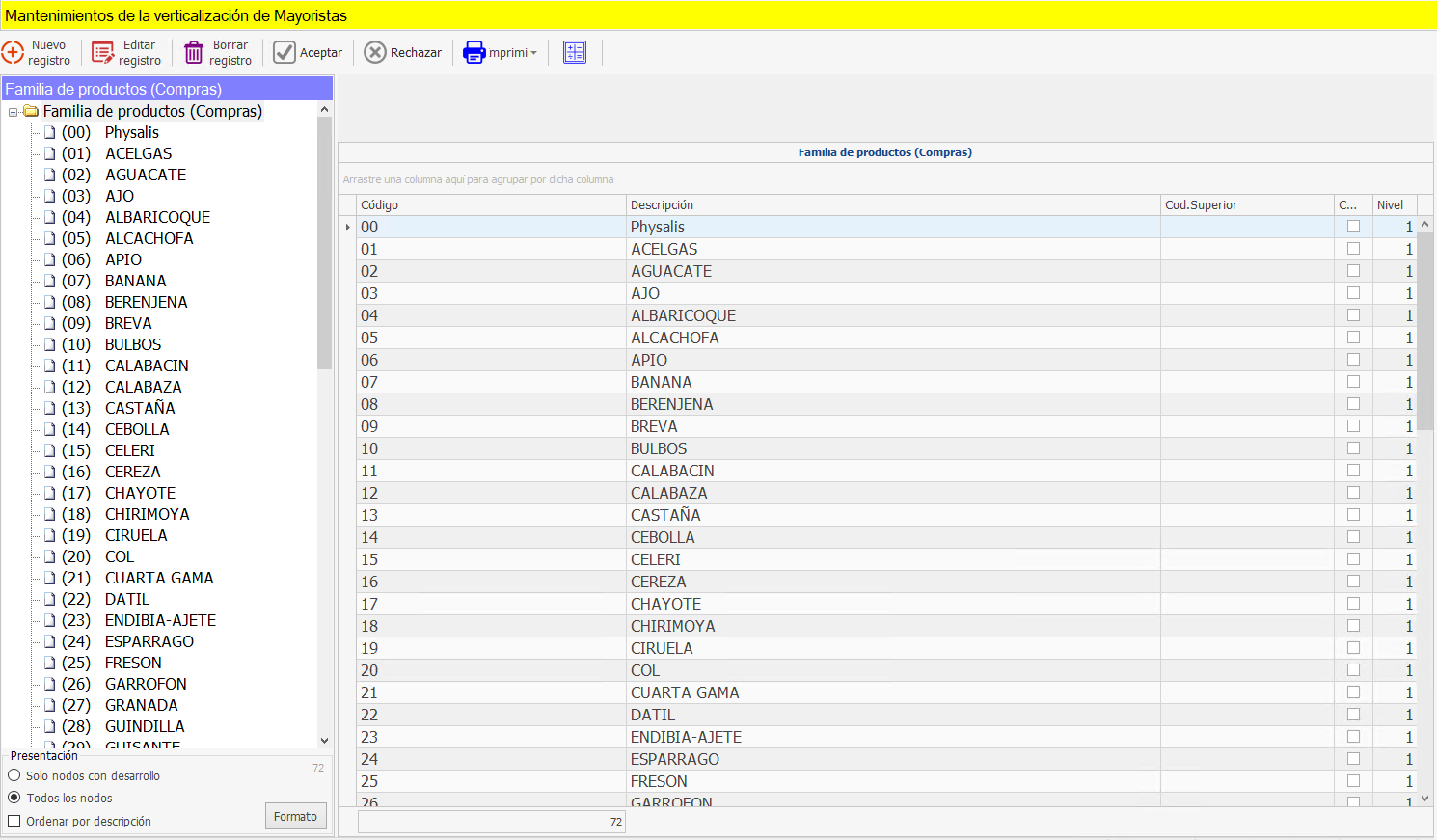
Task: Click the Aceptar checkmark icon
Action: (285, 52)
